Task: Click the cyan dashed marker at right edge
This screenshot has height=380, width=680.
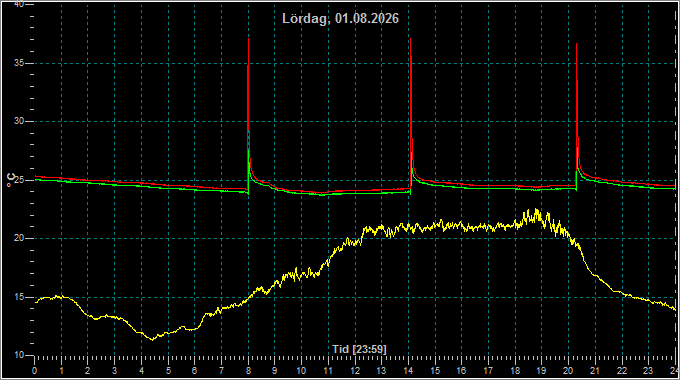Action: 676,182
